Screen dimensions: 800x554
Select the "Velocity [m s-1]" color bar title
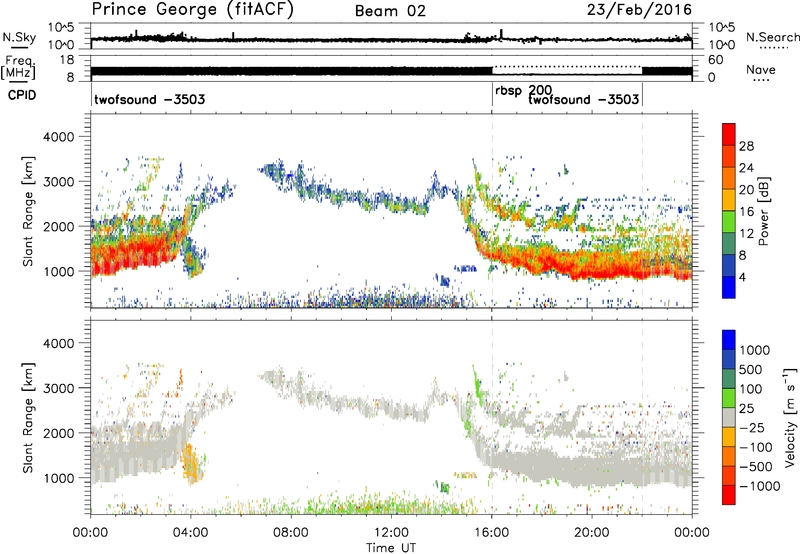[x=790, y=417]
